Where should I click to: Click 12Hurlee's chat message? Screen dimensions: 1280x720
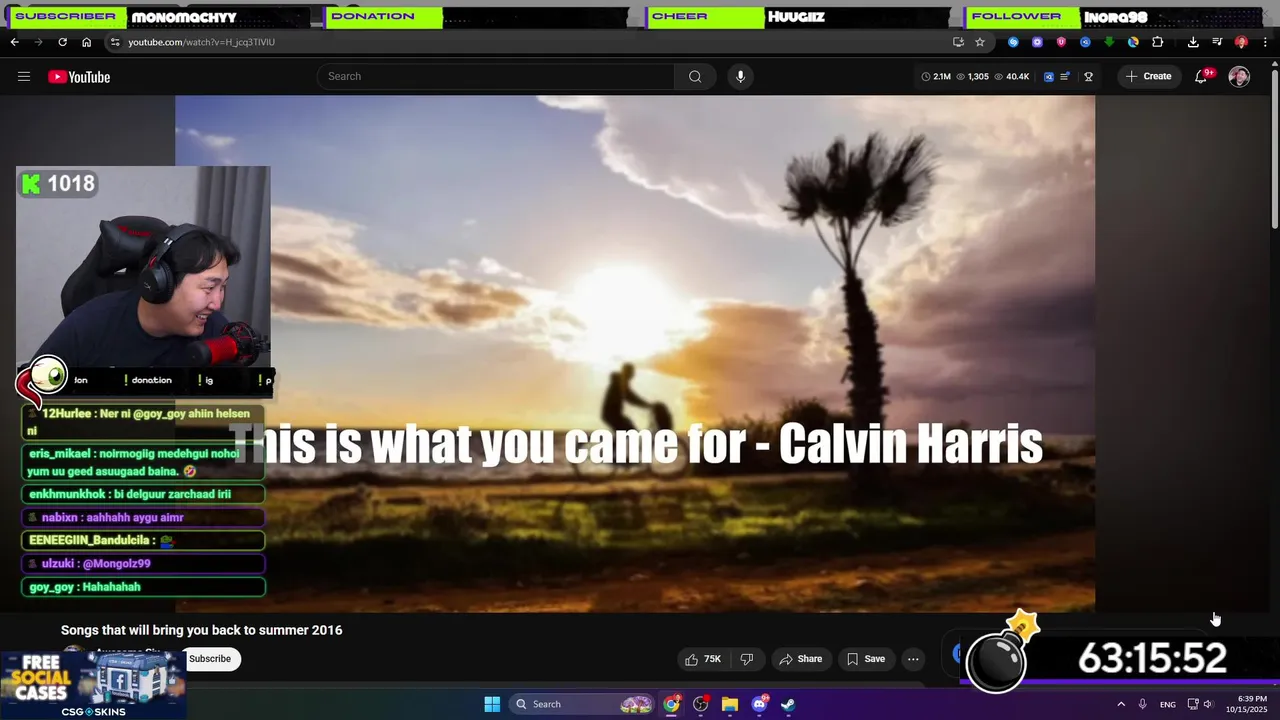[144, 422]
